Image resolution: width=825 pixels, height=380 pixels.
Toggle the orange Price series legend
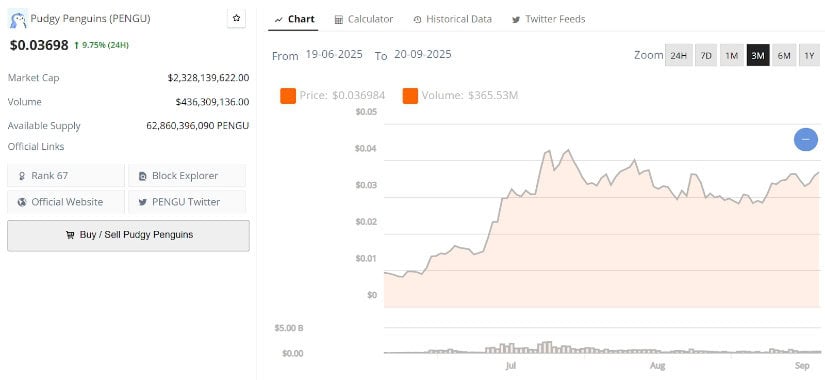(x=288, y=96)
